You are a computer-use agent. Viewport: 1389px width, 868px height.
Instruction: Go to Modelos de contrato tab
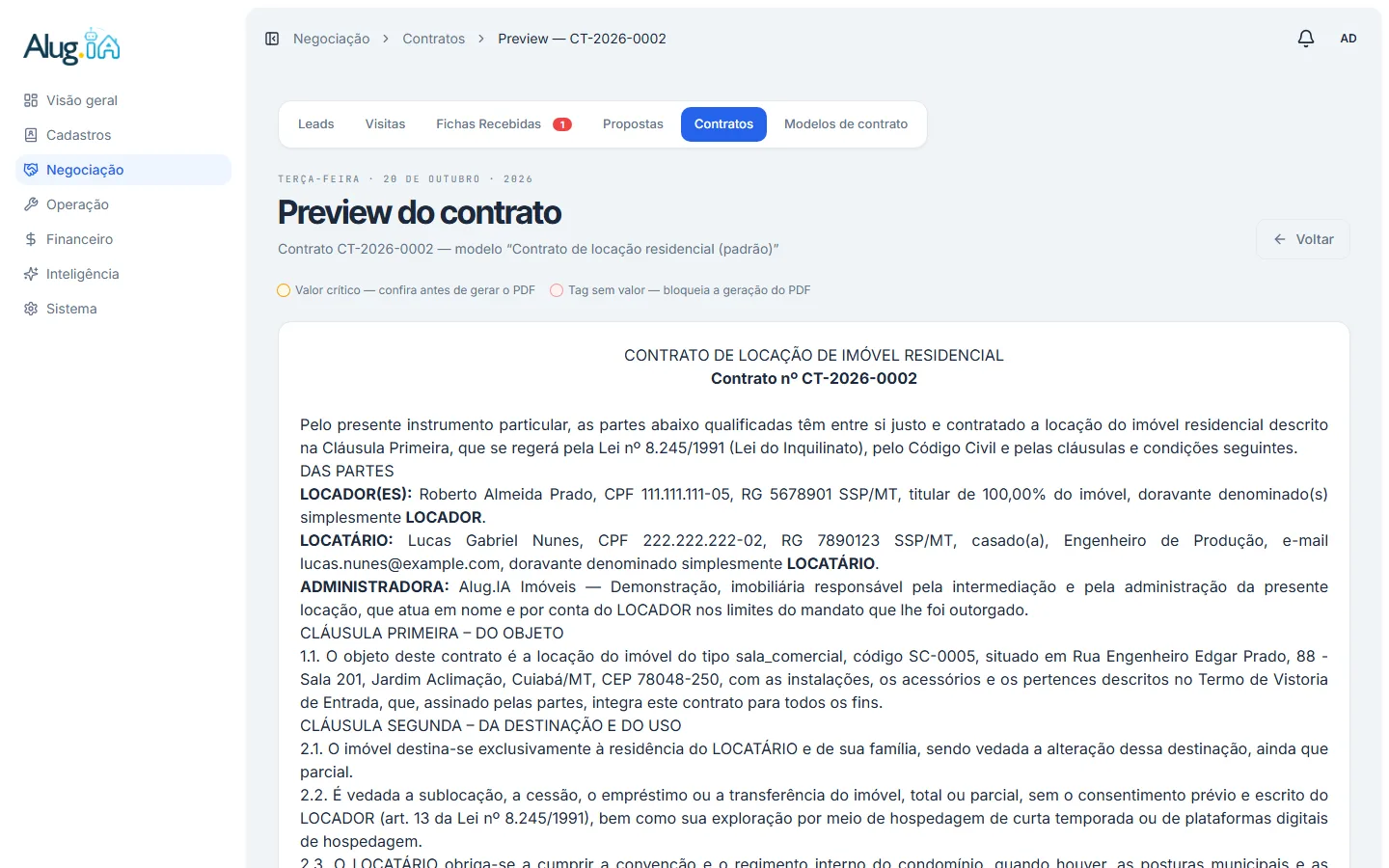[x=846, y=124]
